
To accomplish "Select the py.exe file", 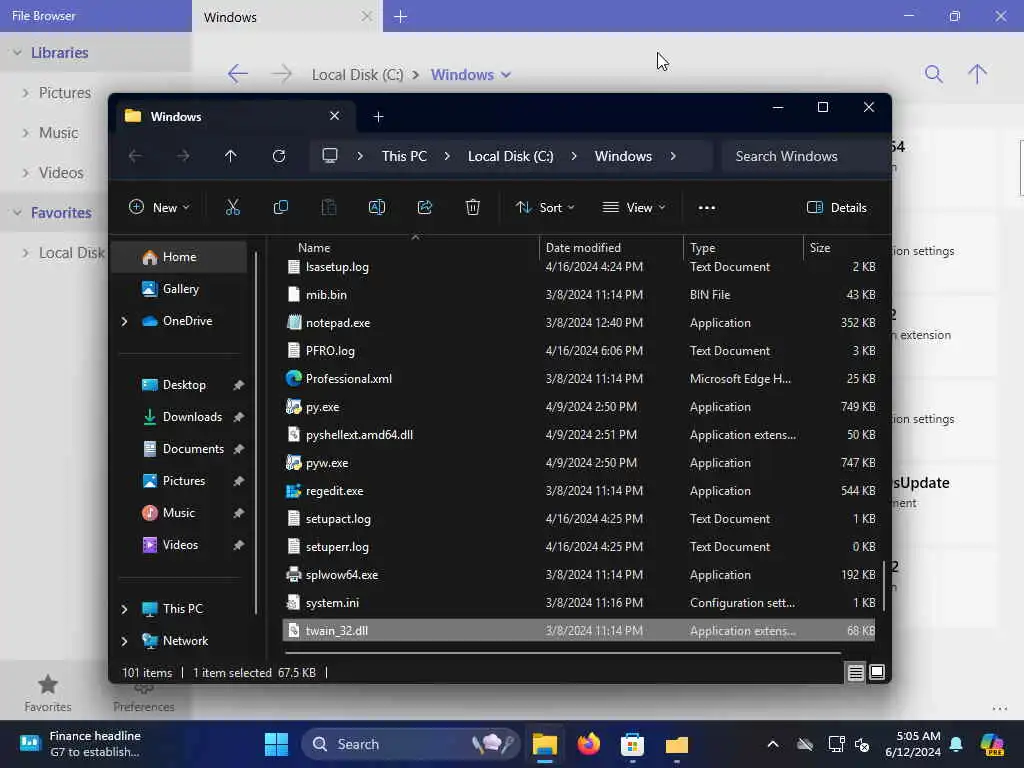I will [579, 407].
